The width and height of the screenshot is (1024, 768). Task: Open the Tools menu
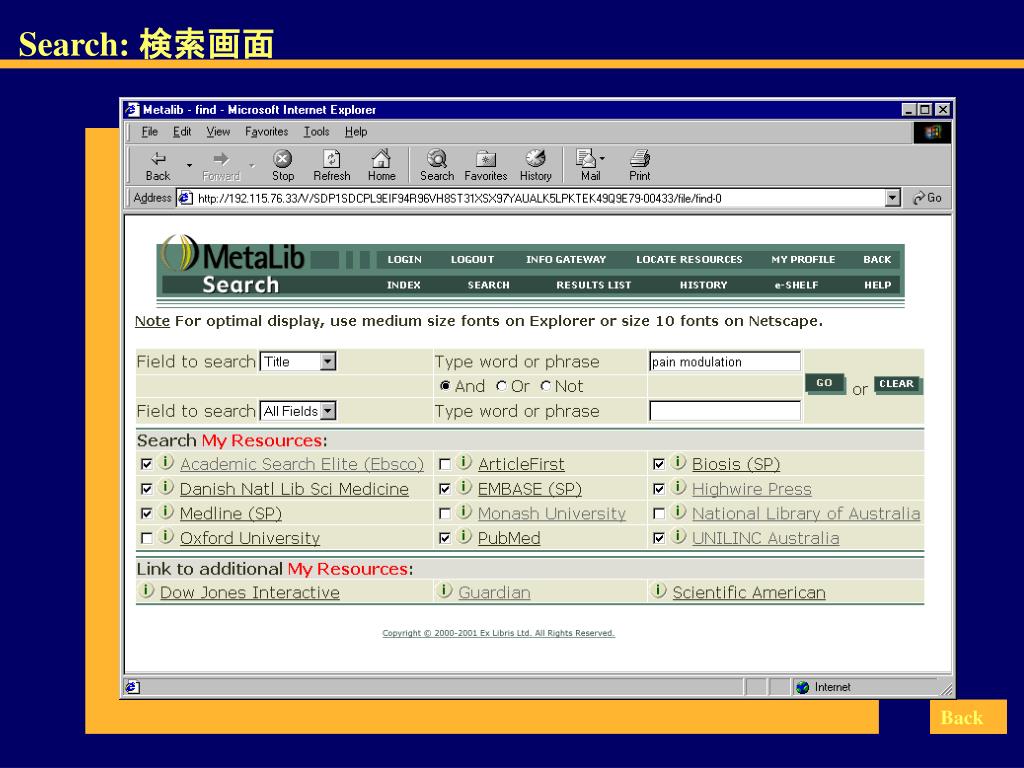pos(316,132)
